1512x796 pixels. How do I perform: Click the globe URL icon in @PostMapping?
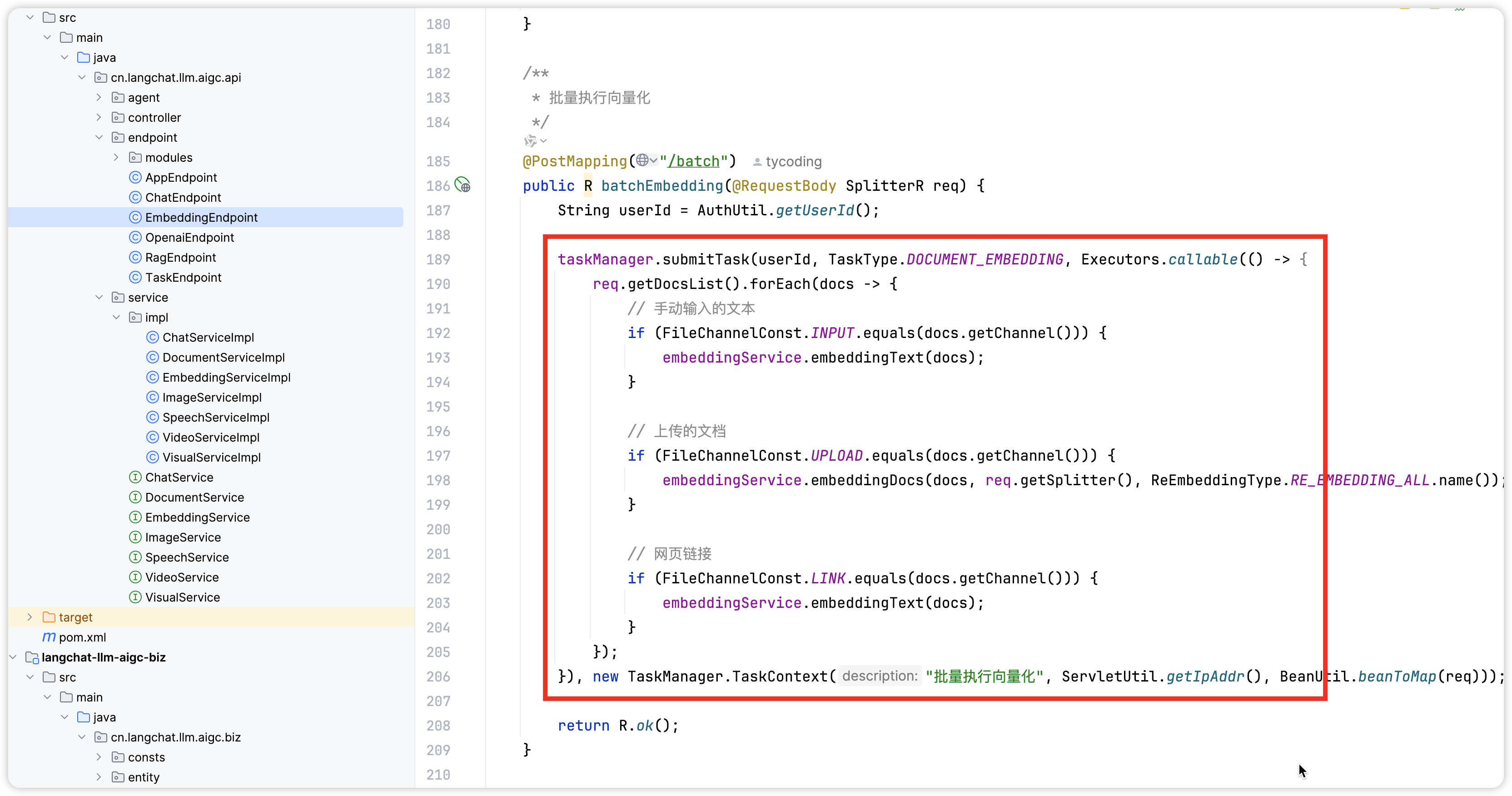(x=643, y=160)
